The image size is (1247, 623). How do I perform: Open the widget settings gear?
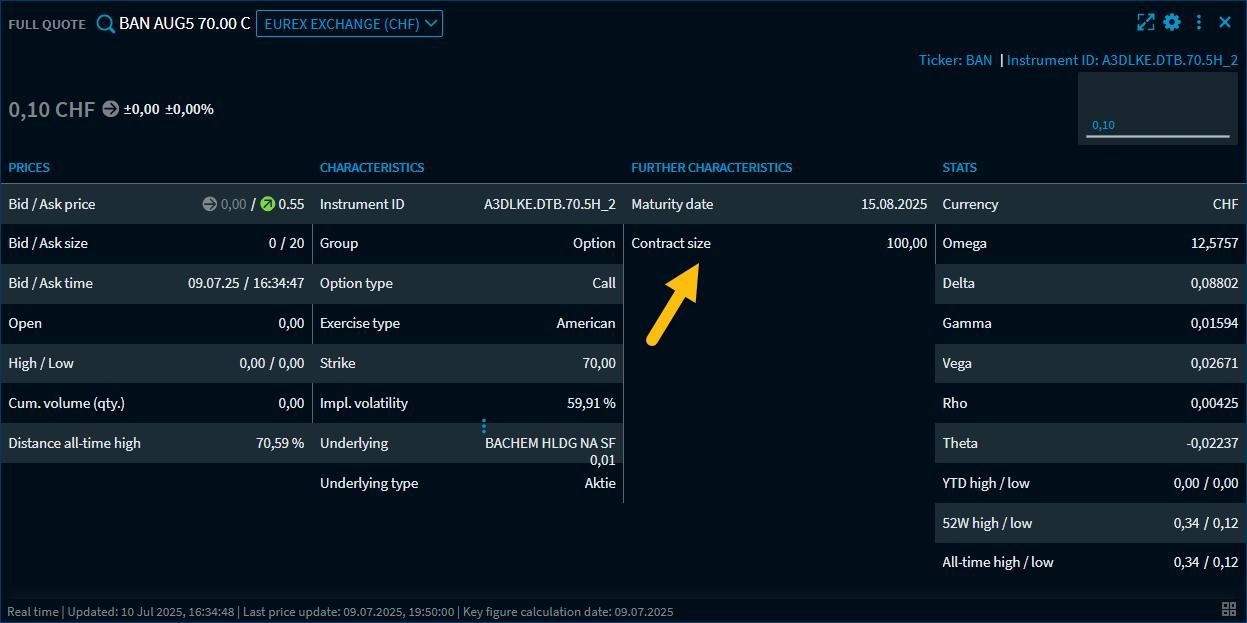click(x=1172, y=22)
